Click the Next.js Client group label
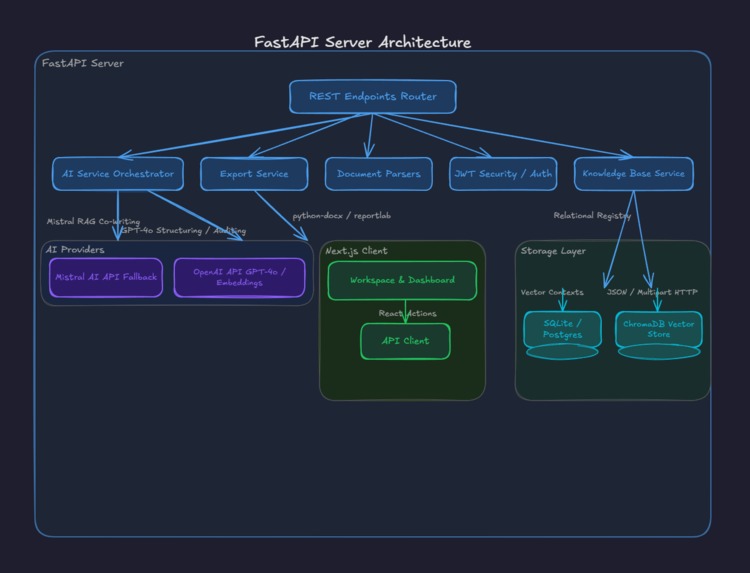 point(356,251)
